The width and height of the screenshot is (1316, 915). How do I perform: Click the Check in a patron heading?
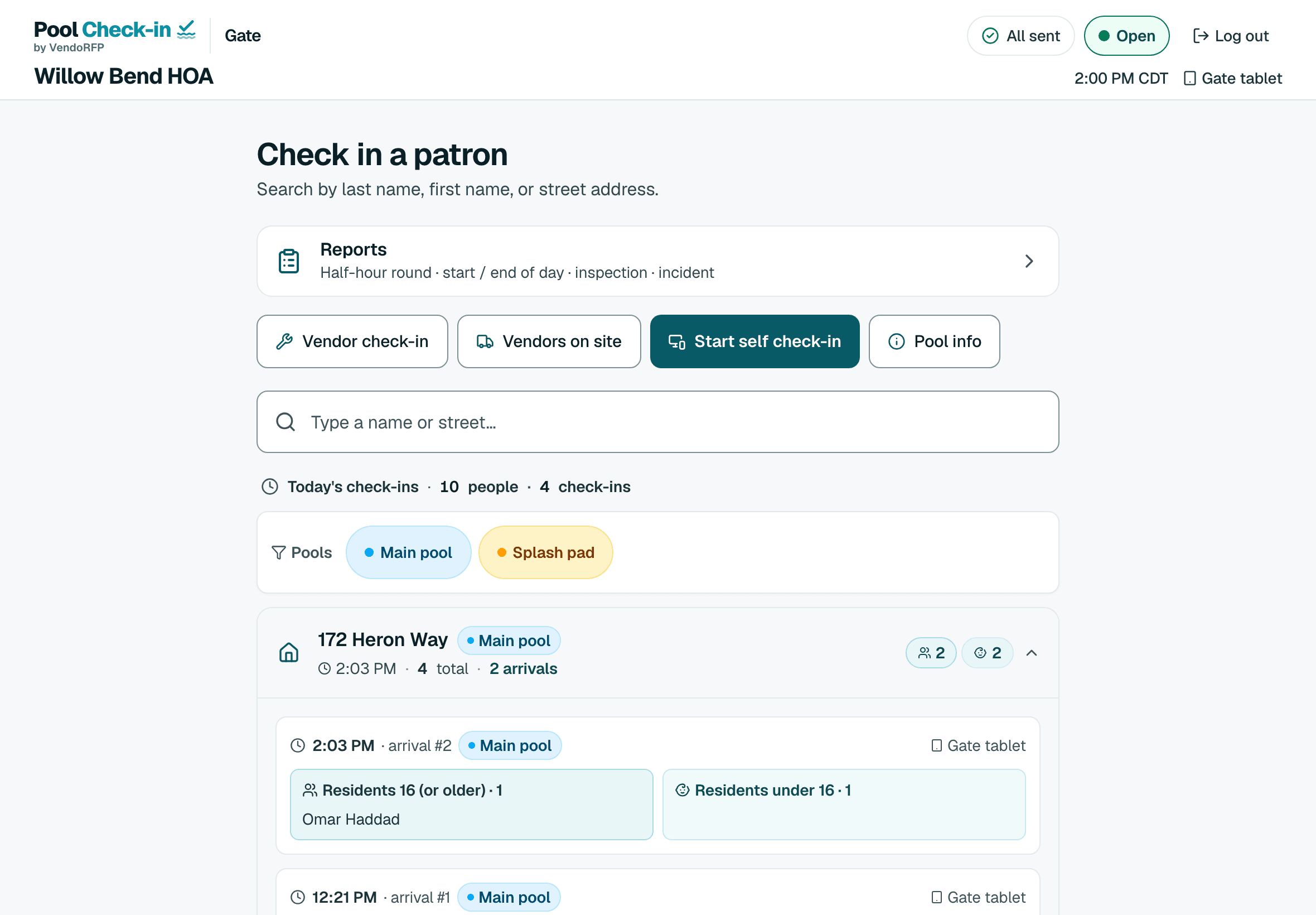(382, 155)
